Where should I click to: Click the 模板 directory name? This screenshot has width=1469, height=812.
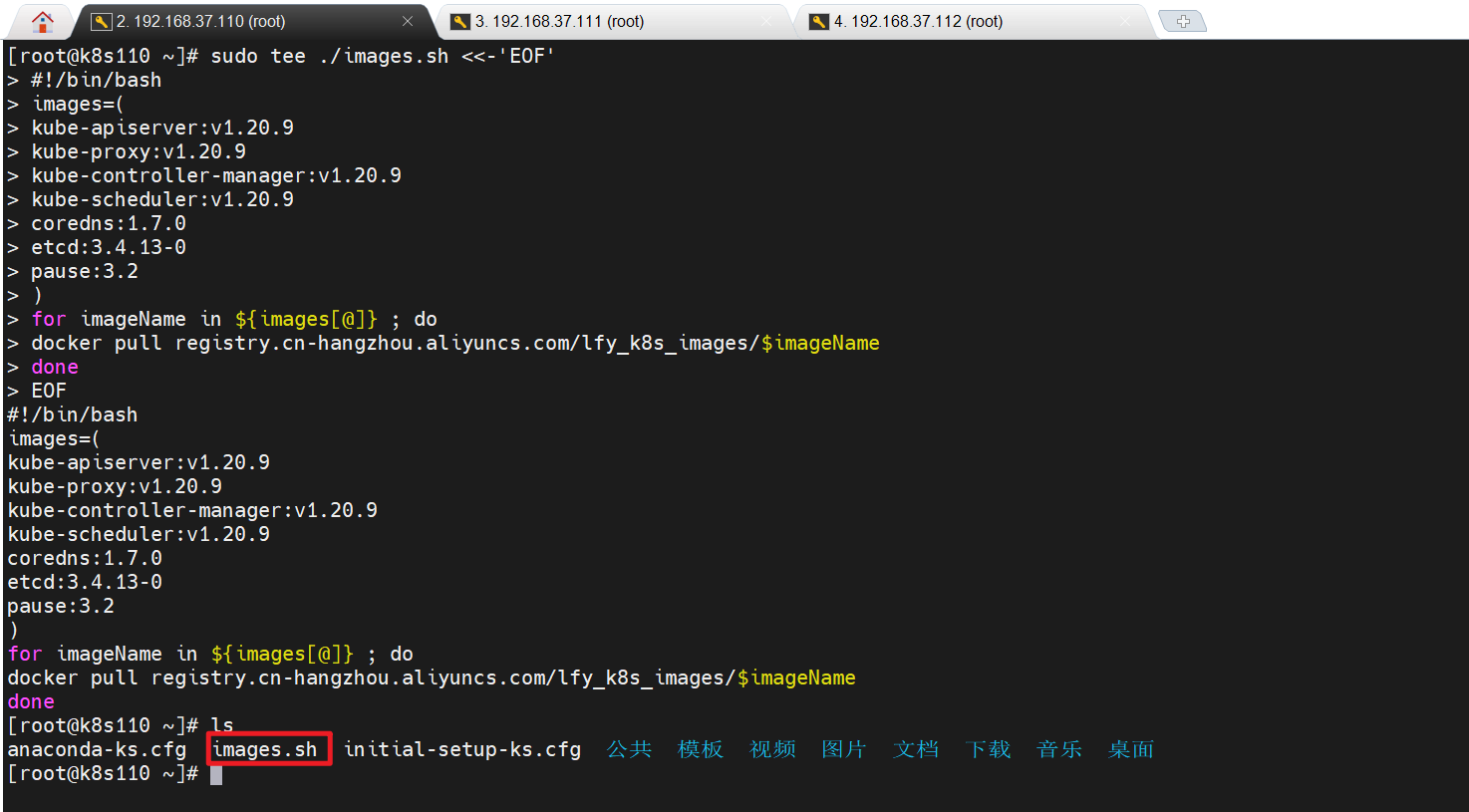coord(701,749)
